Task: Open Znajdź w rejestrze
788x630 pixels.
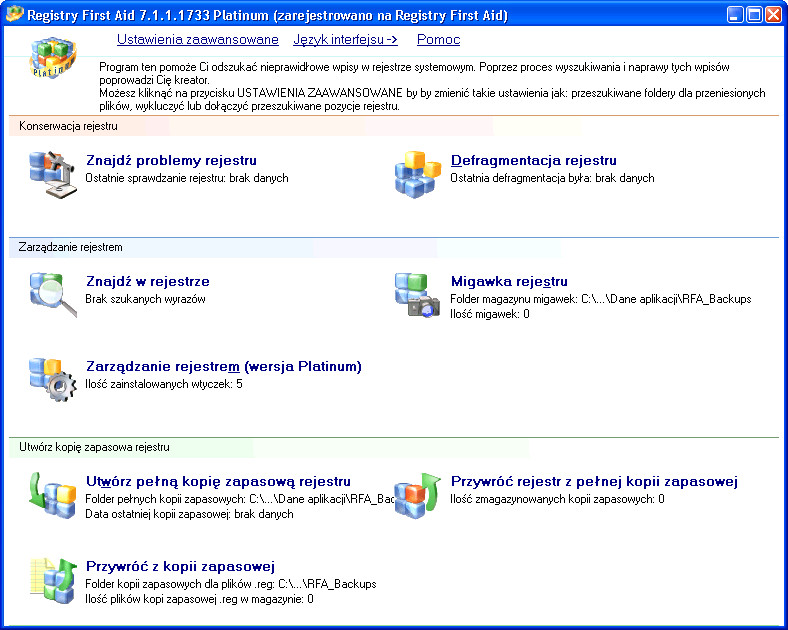Action: 148,281
